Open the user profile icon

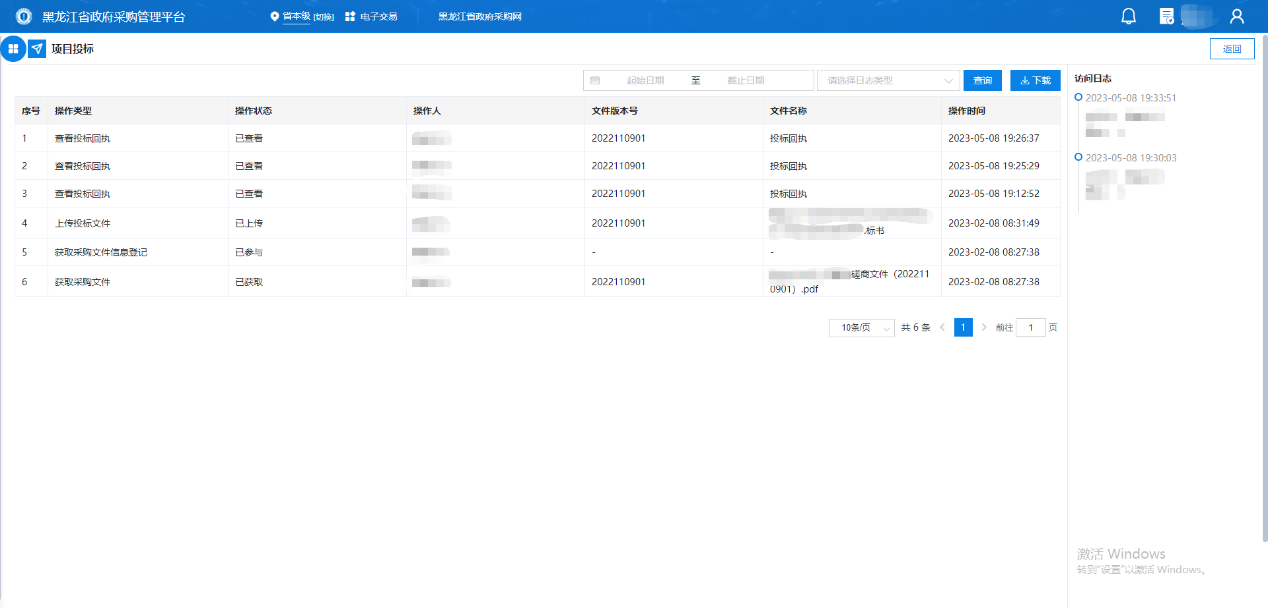(1237, 16)
